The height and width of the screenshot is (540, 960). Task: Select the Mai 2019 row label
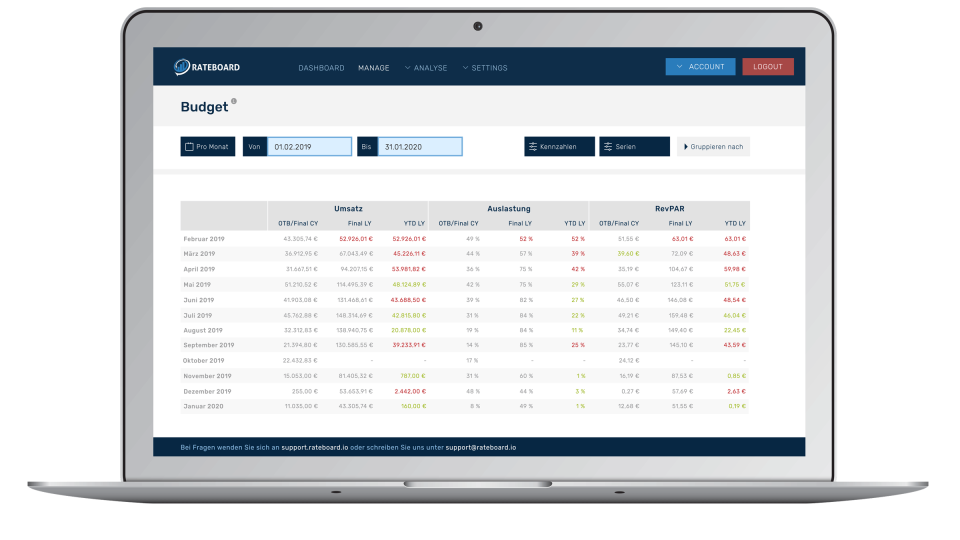point(197,285)
